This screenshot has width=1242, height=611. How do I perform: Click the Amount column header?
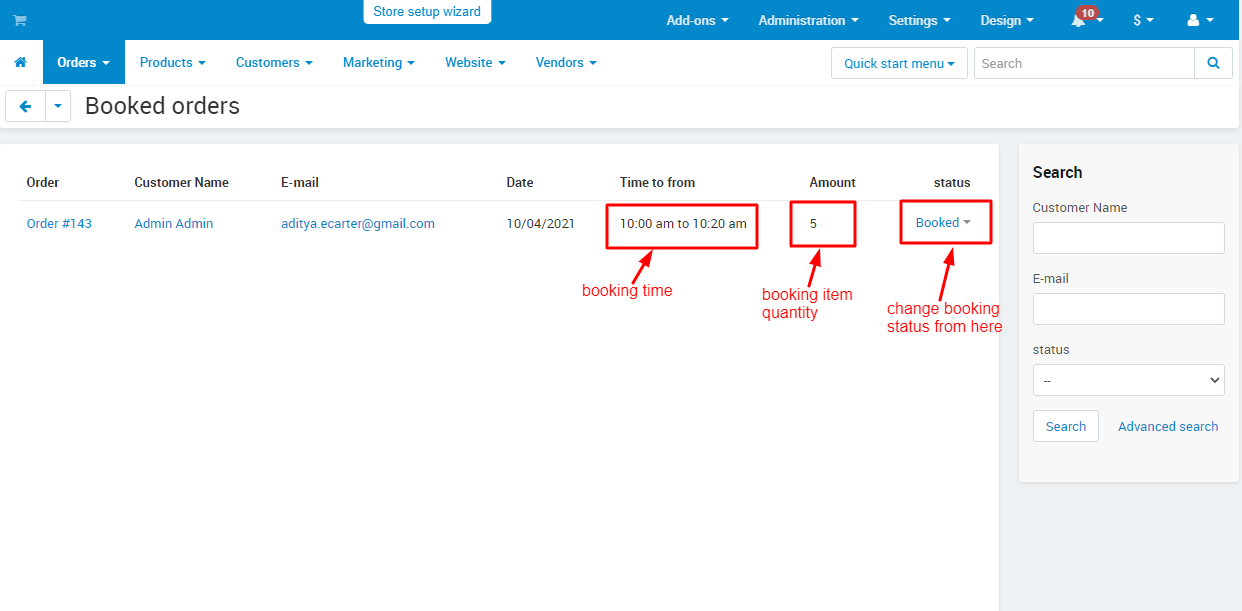coord(833,182)
